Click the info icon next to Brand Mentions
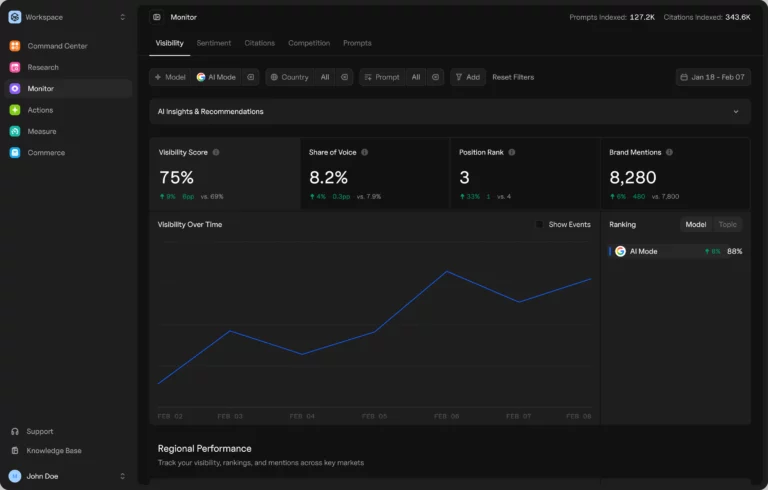Screen dimensions: 768x490 pos(670,152)
